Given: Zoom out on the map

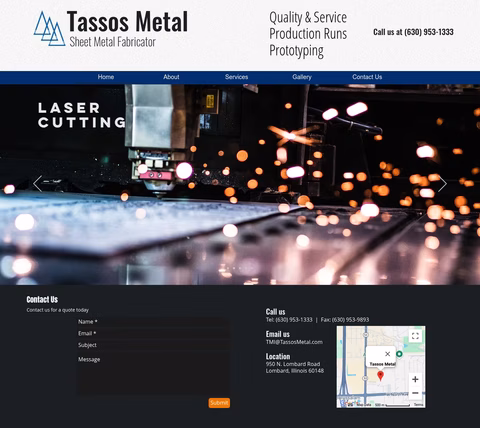Looking at the screenshot, I should coord(415,393).
